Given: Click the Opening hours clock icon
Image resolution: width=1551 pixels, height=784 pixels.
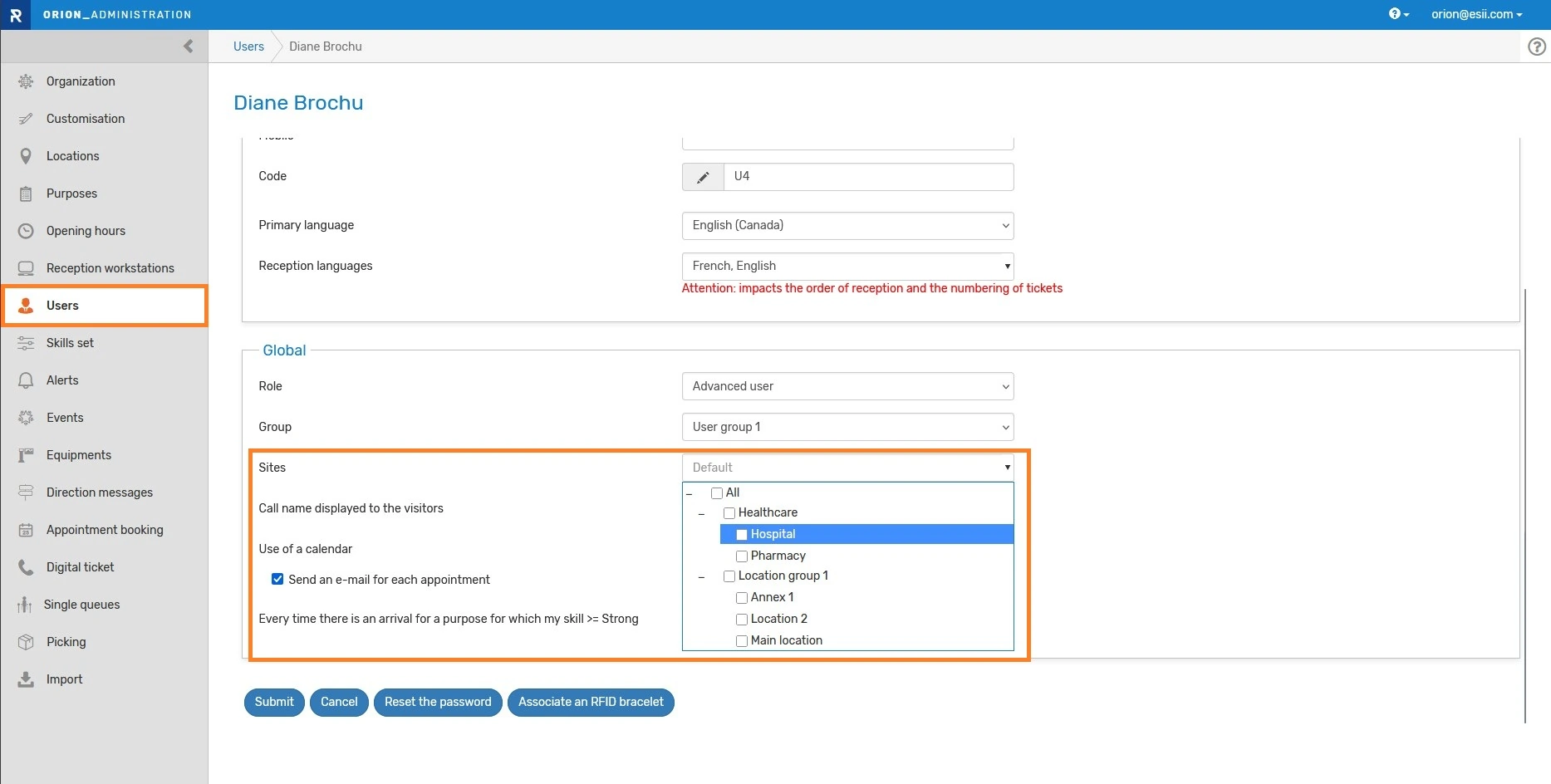Looking at the screenshot, I should [x=26, y=231].
